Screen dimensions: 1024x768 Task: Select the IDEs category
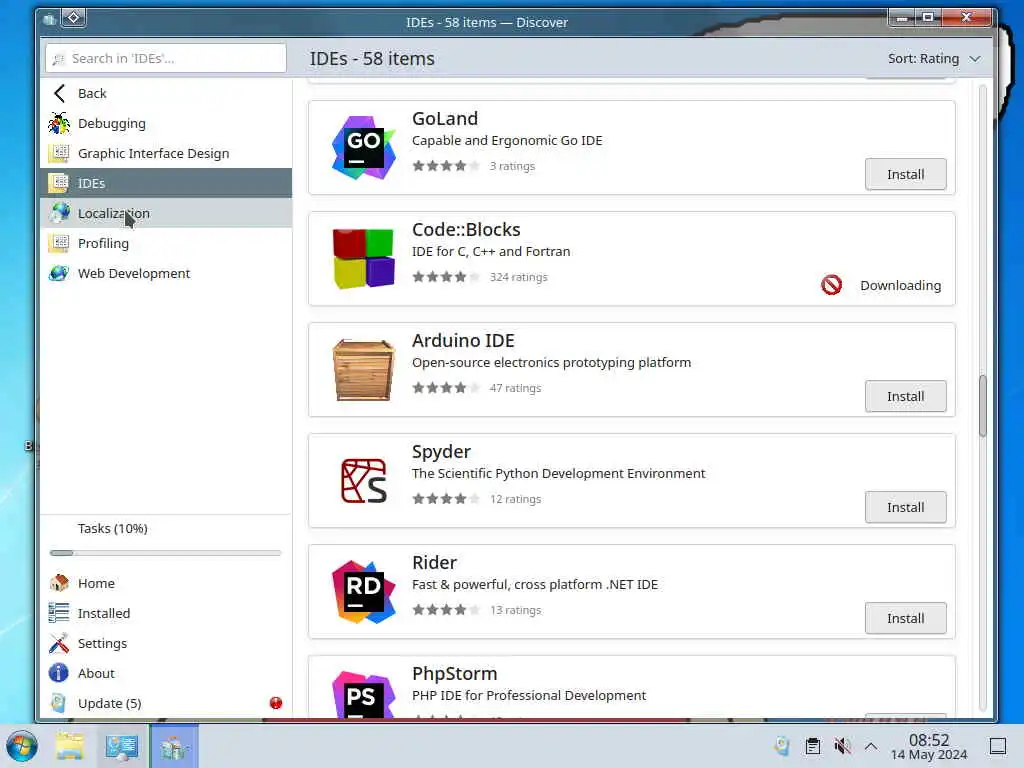166,183
